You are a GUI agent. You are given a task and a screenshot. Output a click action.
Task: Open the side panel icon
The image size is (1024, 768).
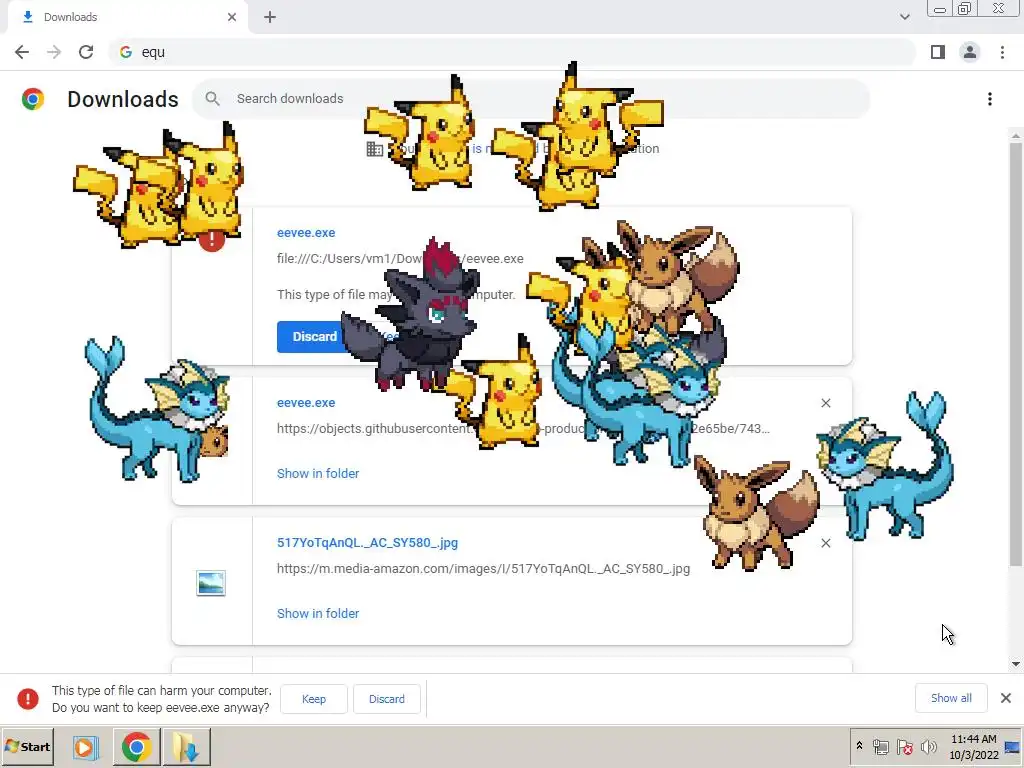[938, 52]
